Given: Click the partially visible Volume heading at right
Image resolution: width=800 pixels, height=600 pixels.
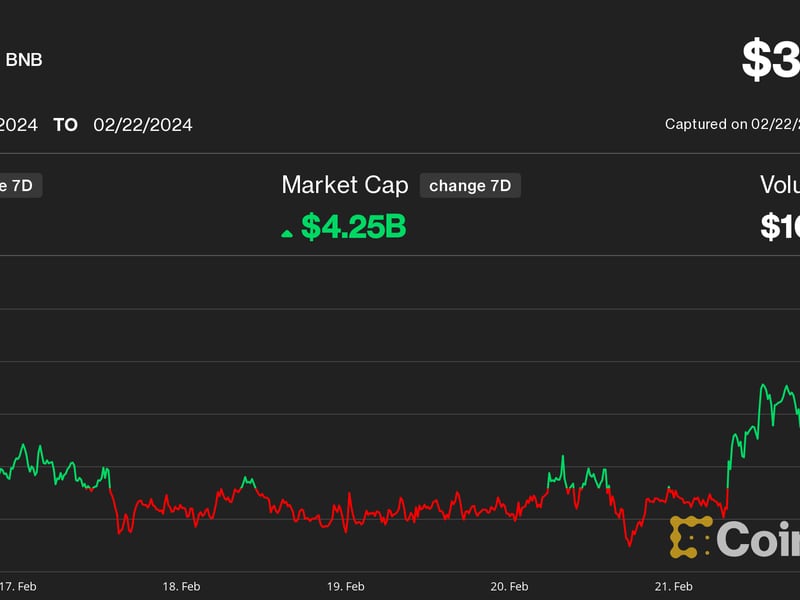Looking at the screenshot, I should (779, 185).
